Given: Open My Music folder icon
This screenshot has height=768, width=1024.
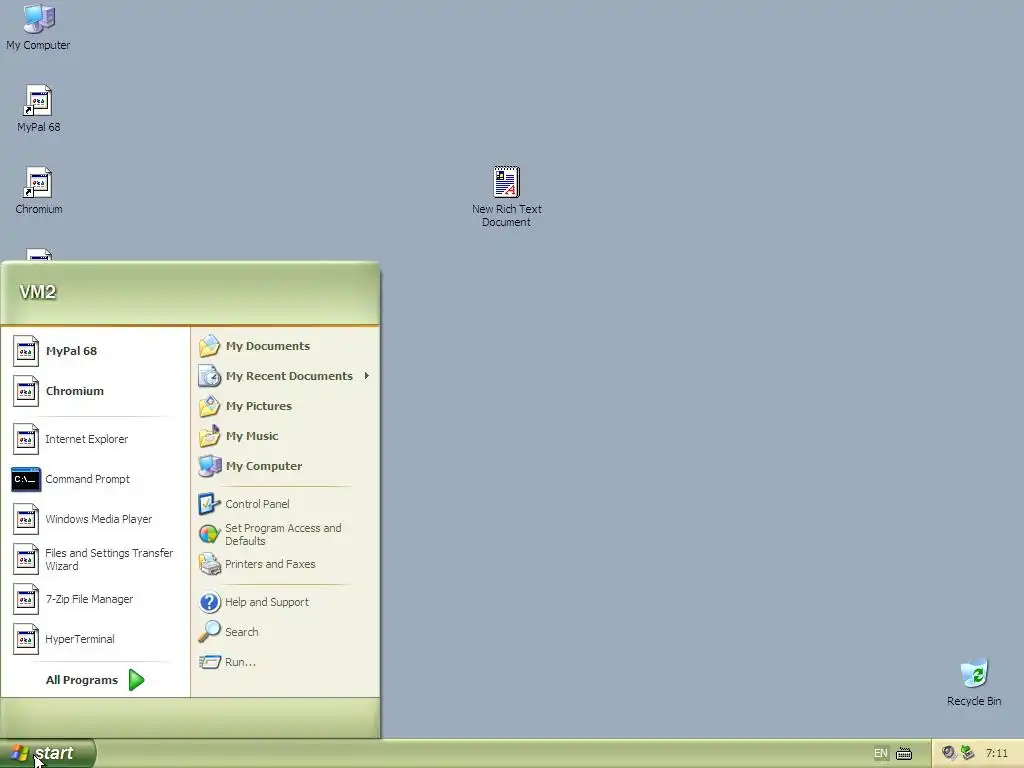Looking at the screenshot, I should [210, 436].
